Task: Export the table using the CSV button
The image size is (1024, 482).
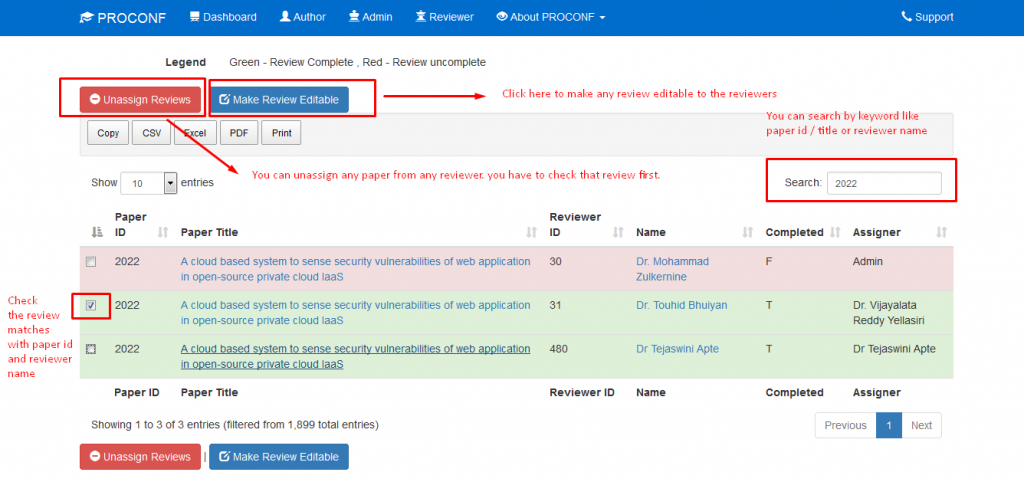Action: tap(151, 133)
